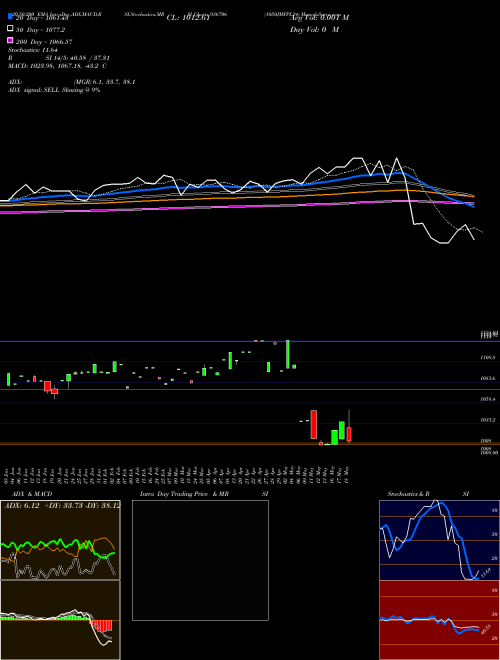Screen dimensions: 500x660
Task: Click the tallest green candlestick near 02 May
Action: coord(288,354)
